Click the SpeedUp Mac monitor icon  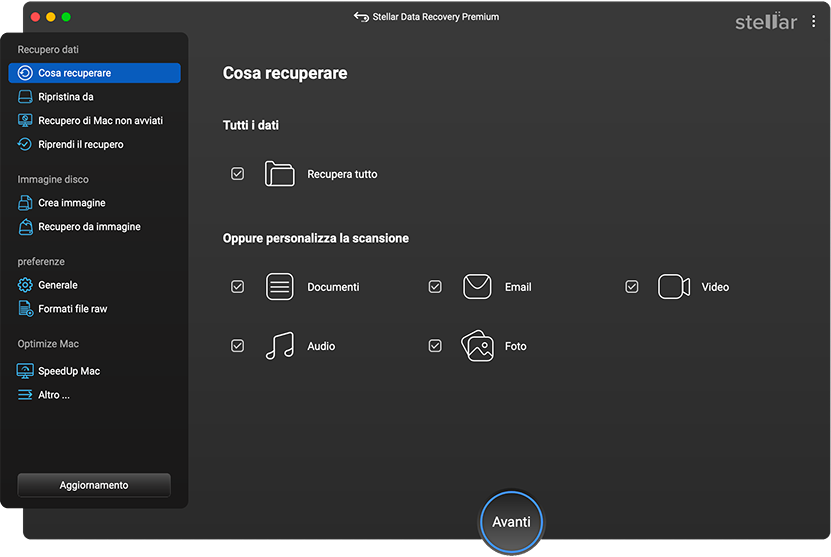click(25, 371)
